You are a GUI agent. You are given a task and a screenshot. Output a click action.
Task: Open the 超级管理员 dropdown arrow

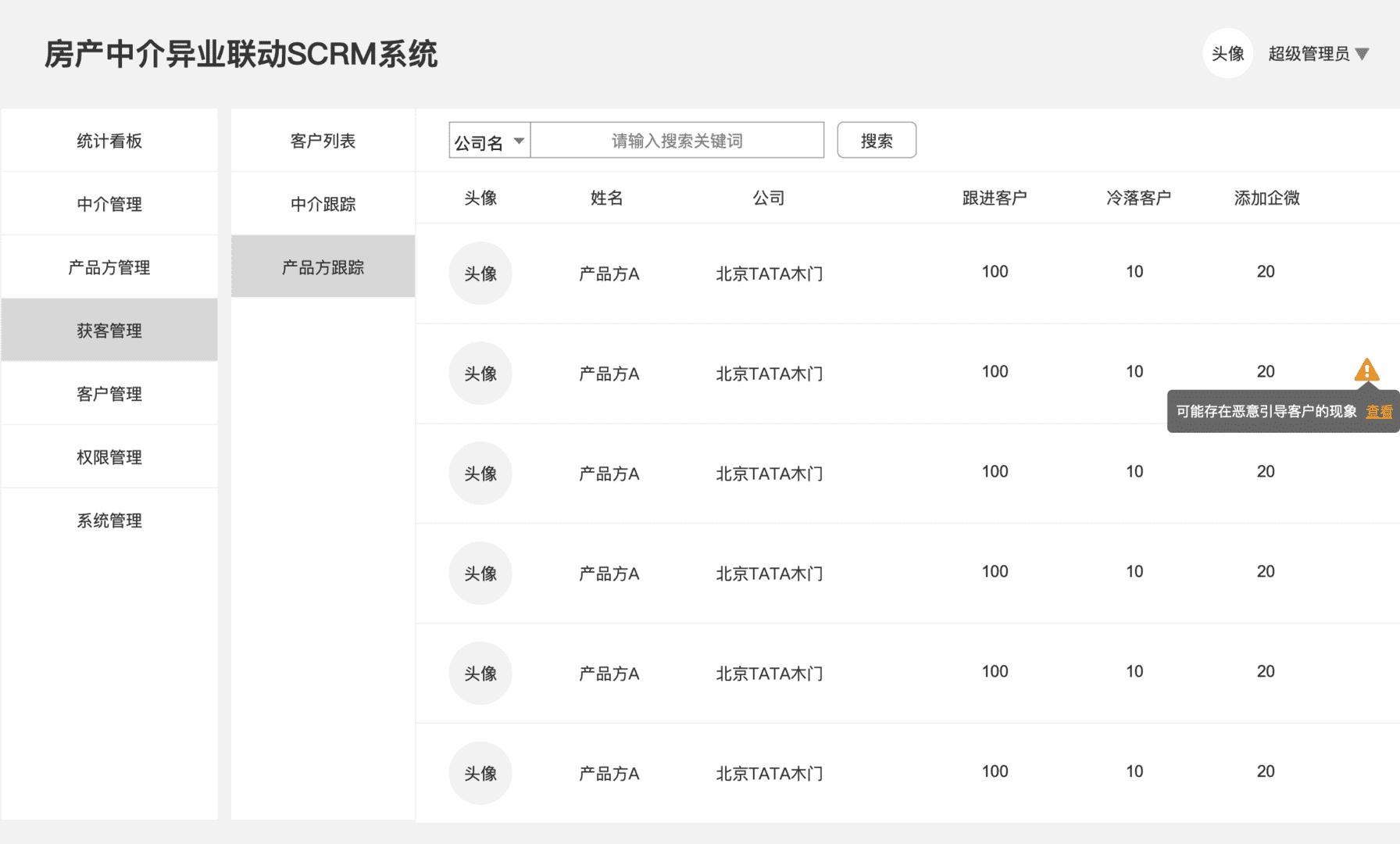point(1362,54)
